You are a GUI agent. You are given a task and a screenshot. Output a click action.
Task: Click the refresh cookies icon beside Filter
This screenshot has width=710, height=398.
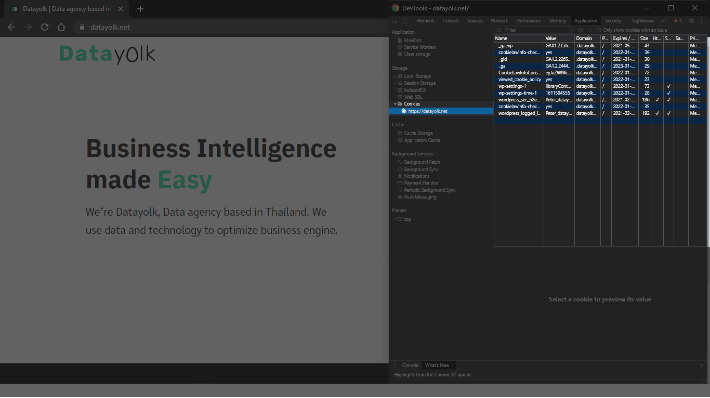[499, 30]
